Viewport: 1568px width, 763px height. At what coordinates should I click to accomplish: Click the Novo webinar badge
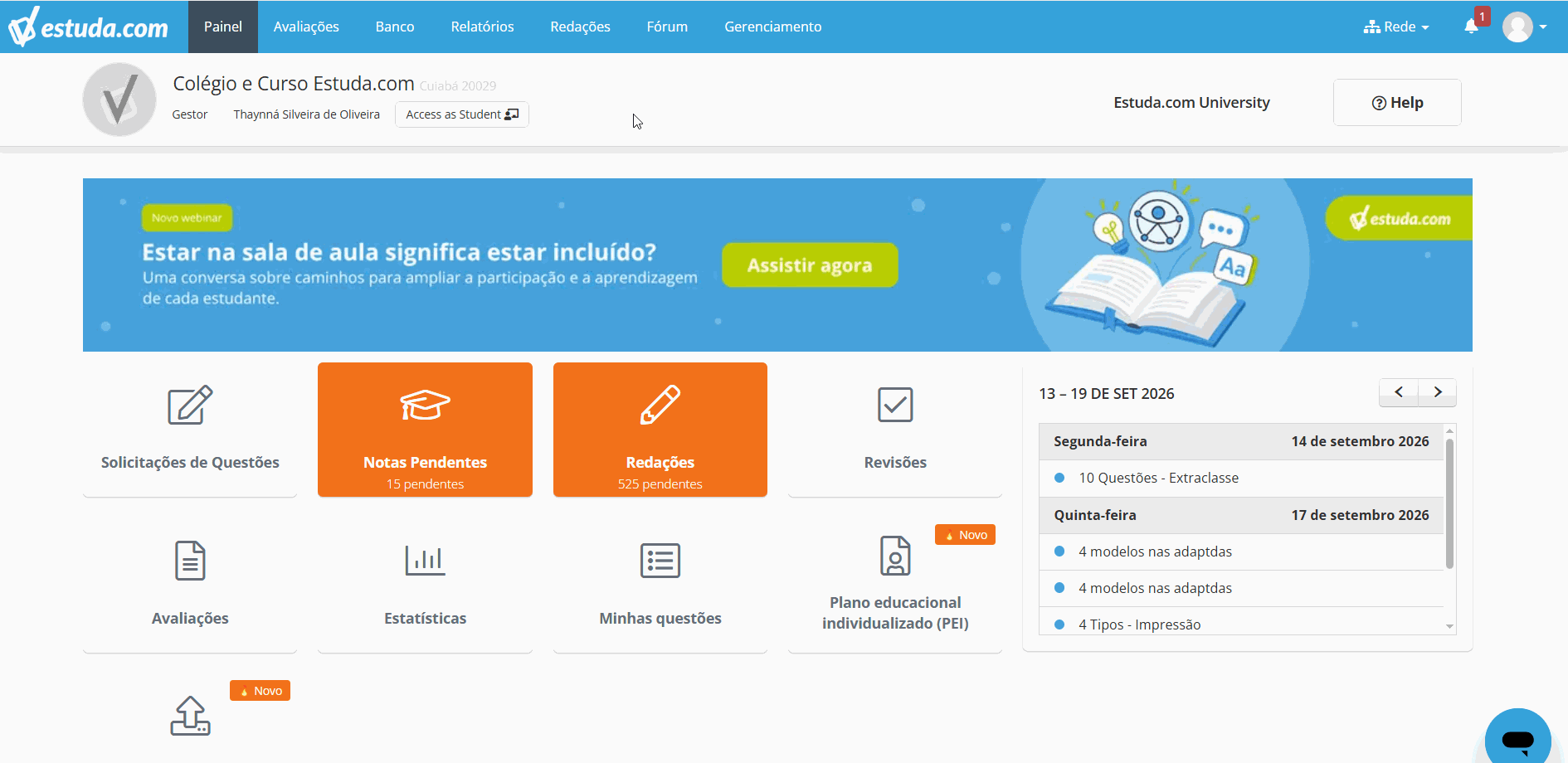pyautogui.click(x=187, y=218)
